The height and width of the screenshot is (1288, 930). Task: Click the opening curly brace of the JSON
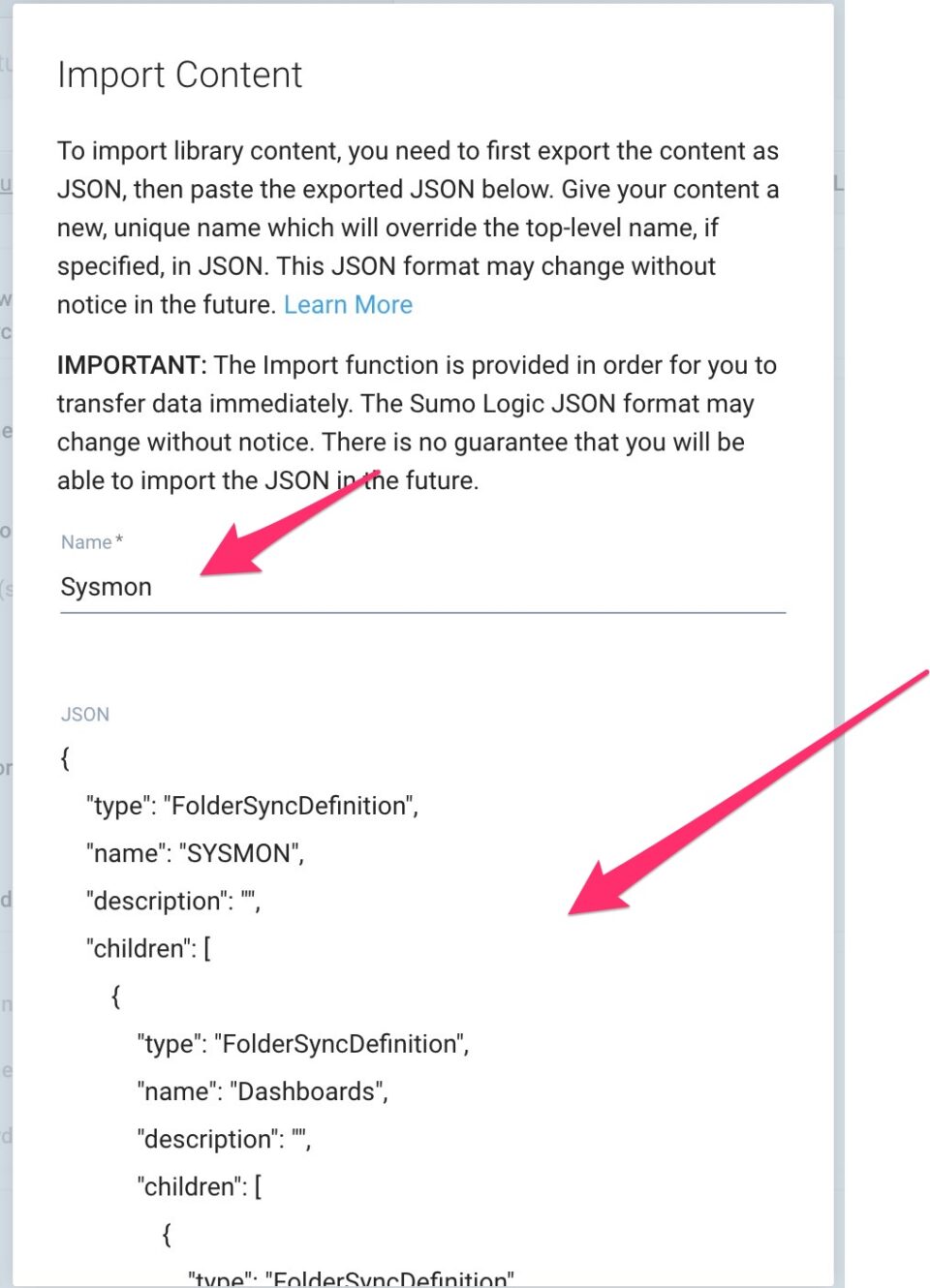coord(64,758)
